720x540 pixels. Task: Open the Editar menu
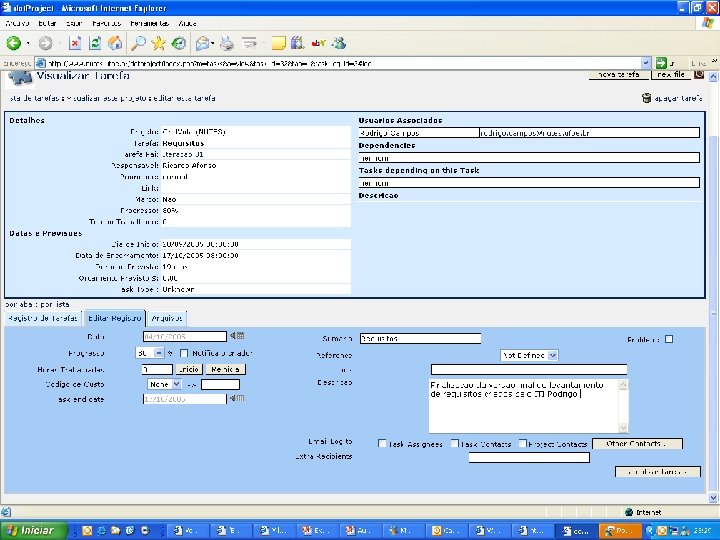47,23
